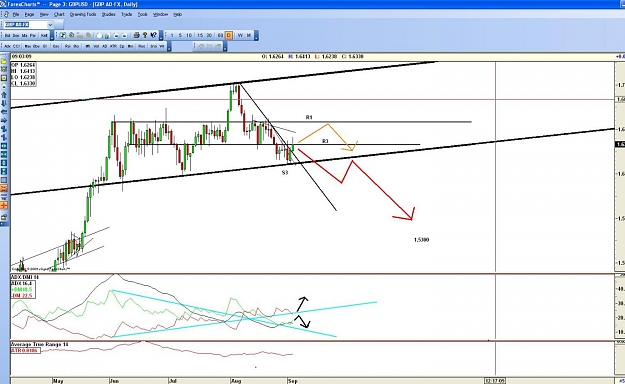Expand timeframe toolbar options after M
Image resolution: width=625 pixels, height=384 pixels.
(x=256, y=36)
